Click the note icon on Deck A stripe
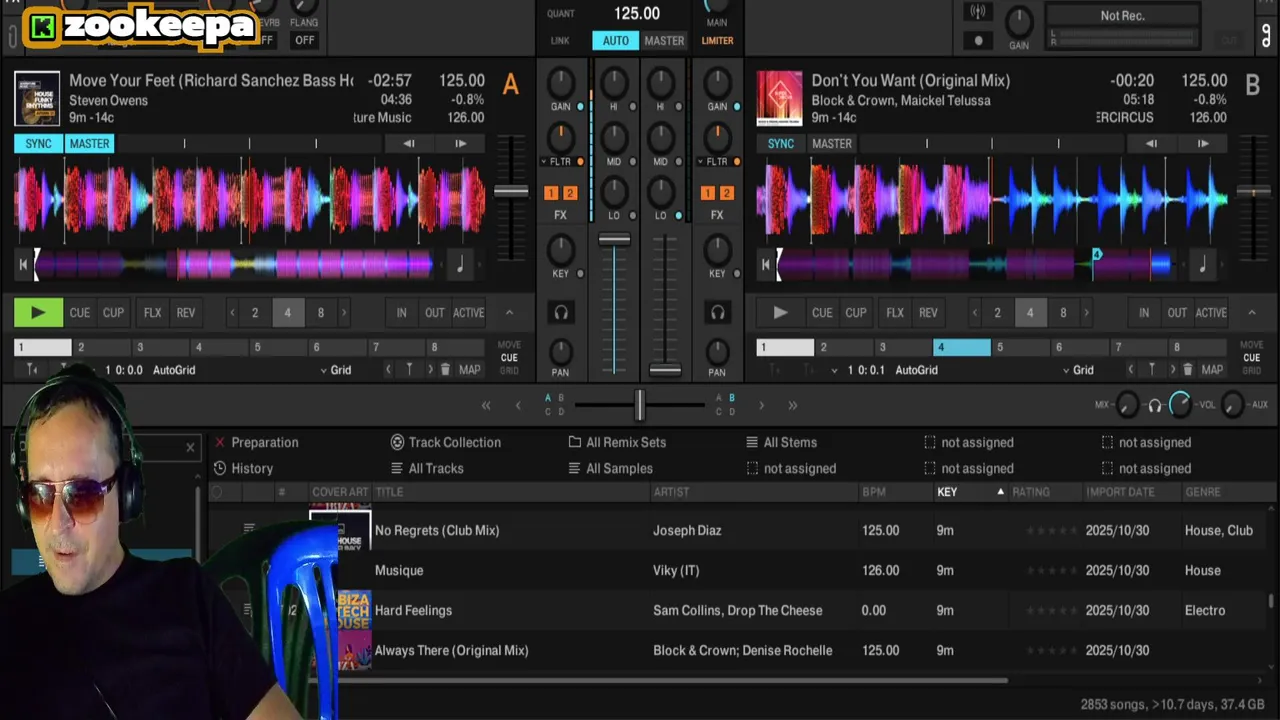This screenshot has width=1280, height=720. click(460, 265)
